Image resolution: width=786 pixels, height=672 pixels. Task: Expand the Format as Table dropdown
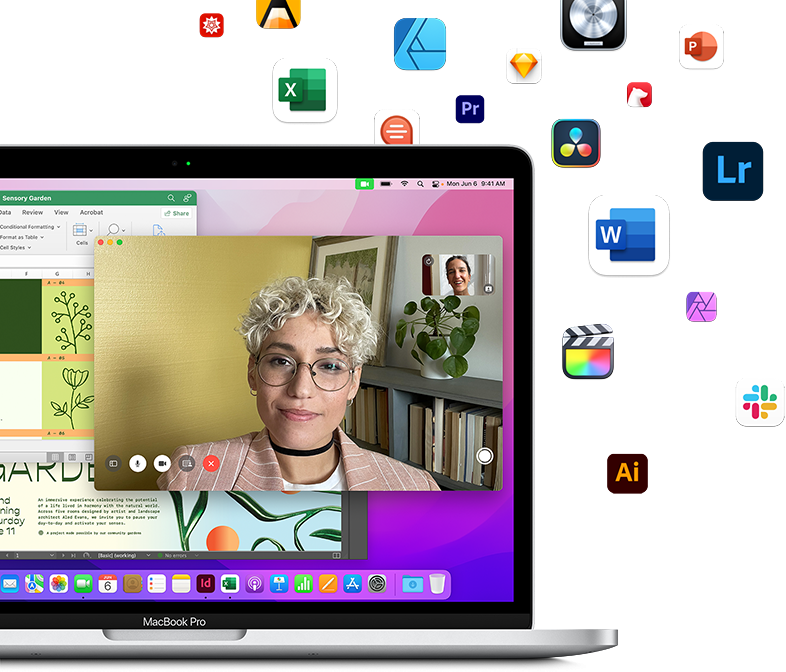click(x=24, y=237)
